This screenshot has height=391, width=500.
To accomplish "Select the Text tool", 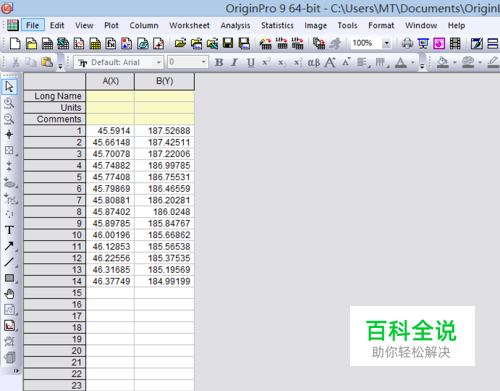I will pos(9,230).
